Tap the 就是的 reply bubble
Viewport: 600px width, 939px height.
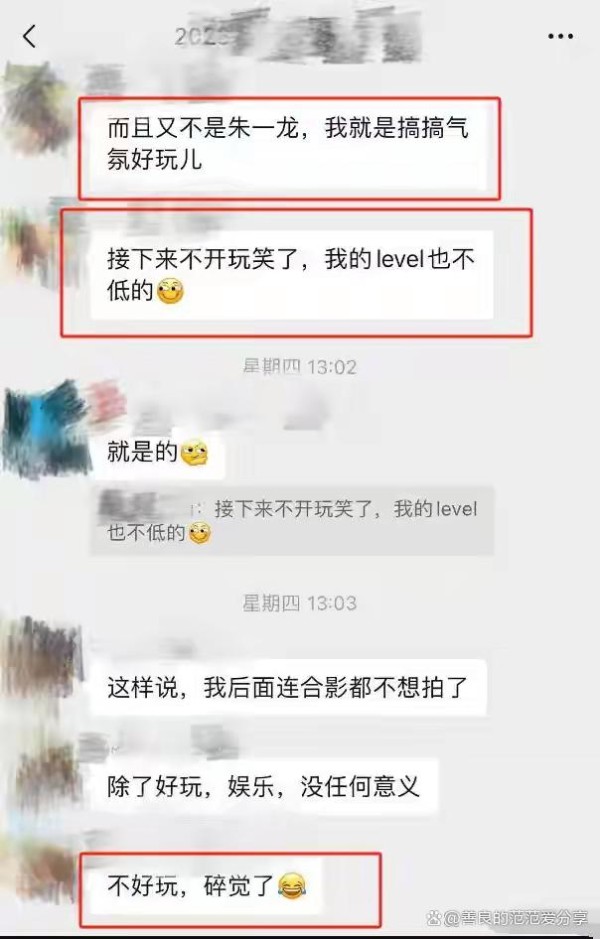pyautogui.click(x=158, y=452)
